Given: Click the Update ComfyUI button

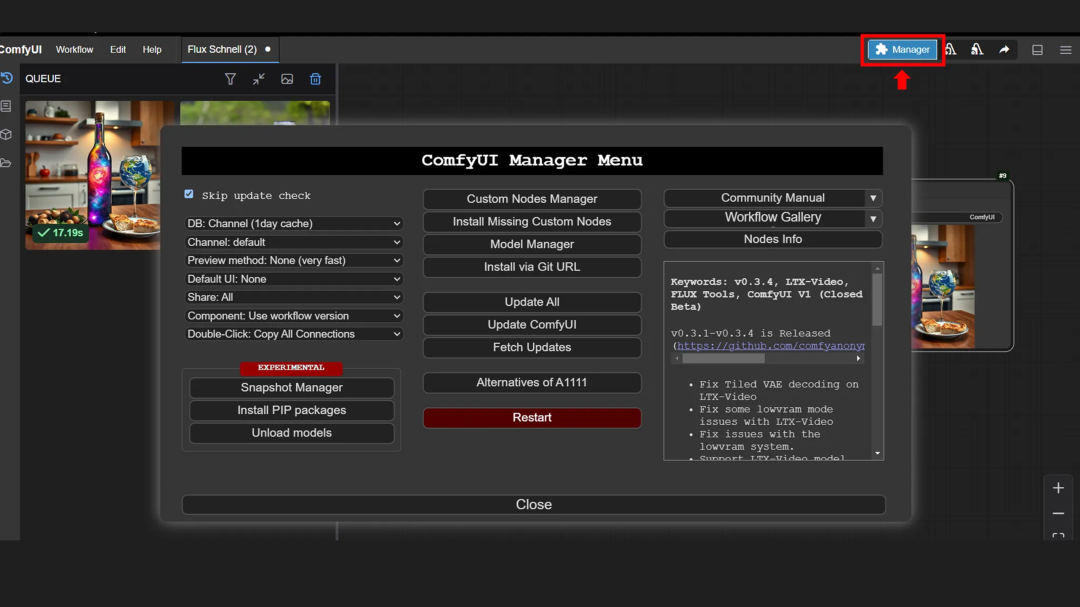Looking at the screenshot, I should tap(532, 325).
